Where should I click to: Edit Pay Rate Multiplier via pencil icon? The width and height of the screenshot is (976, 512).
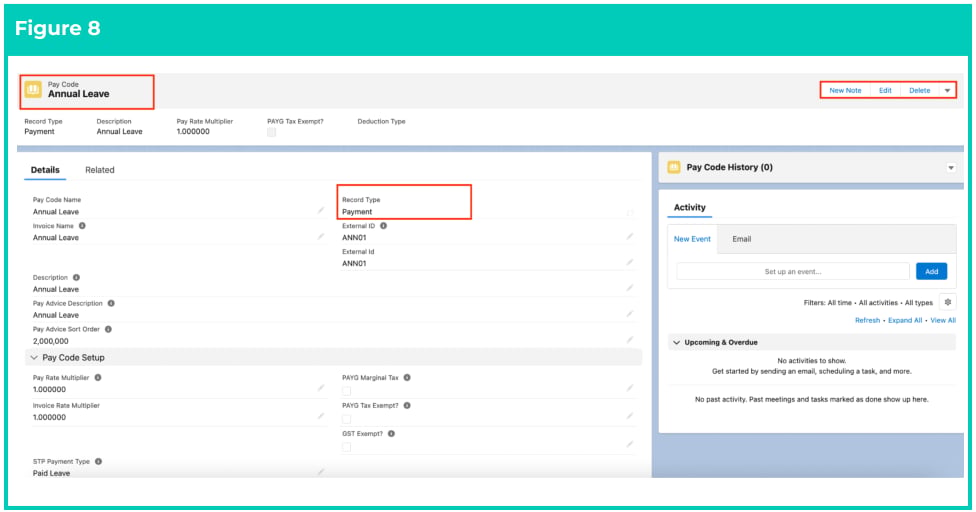tap(321, 388)
